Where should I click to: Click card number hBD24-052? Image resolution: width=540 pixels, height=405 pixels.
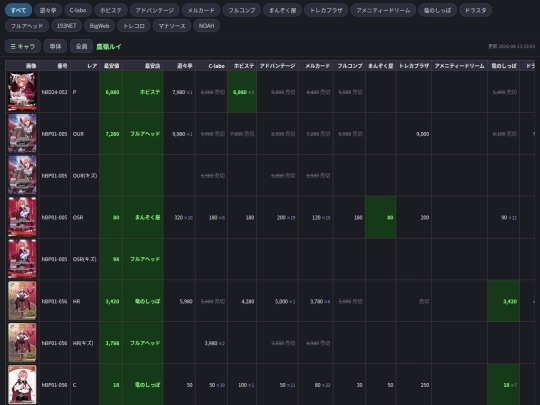click(x=54, y=92)
